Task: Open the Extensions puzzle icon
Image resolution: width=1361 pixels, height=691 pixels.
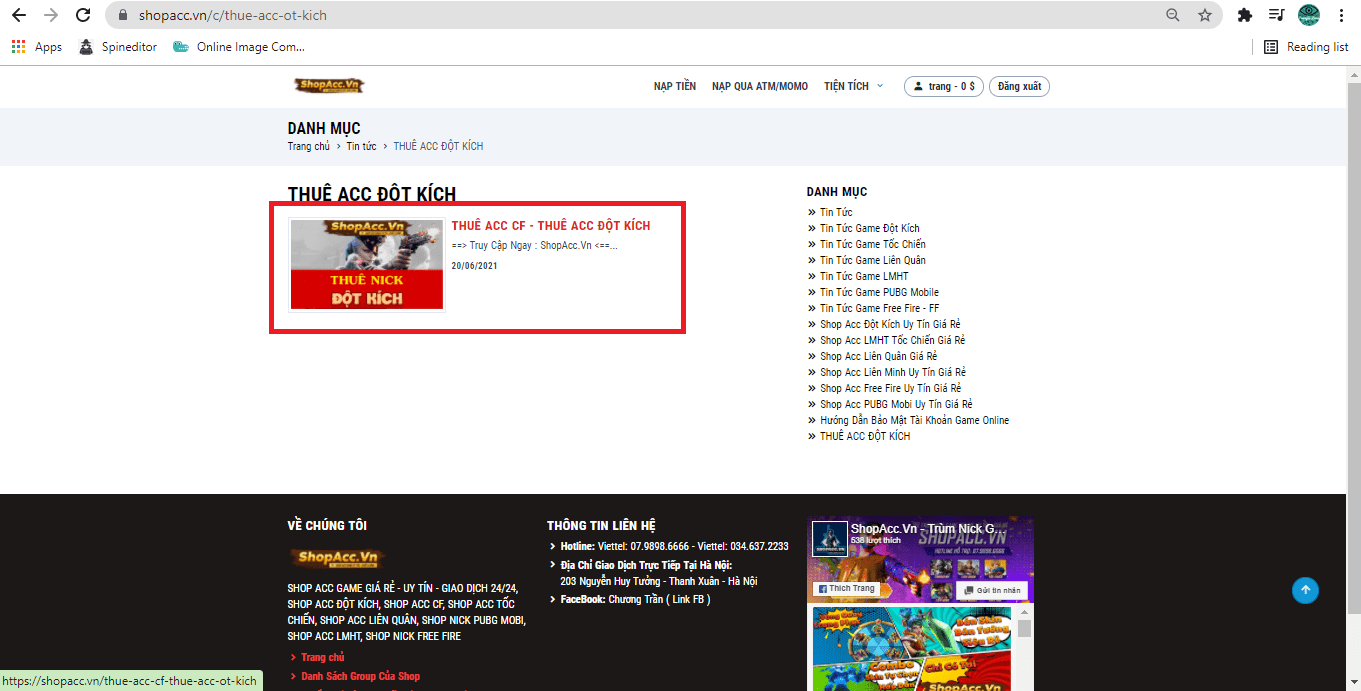Action: [1245, 15]
